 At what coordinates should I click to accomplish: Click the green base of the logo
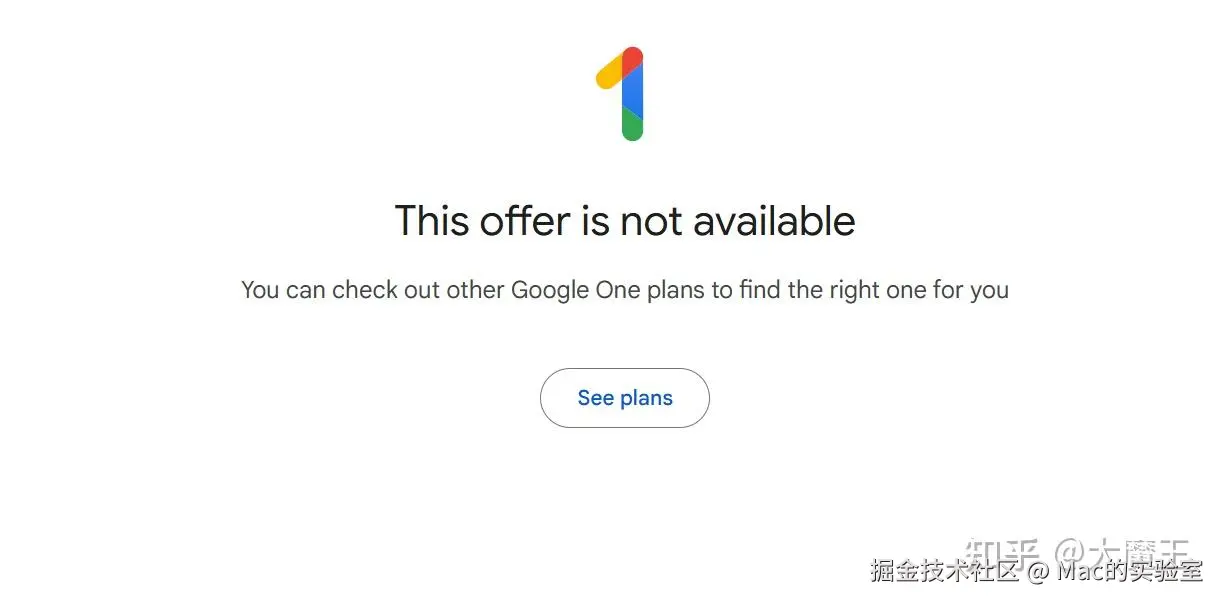pos(632,126)
